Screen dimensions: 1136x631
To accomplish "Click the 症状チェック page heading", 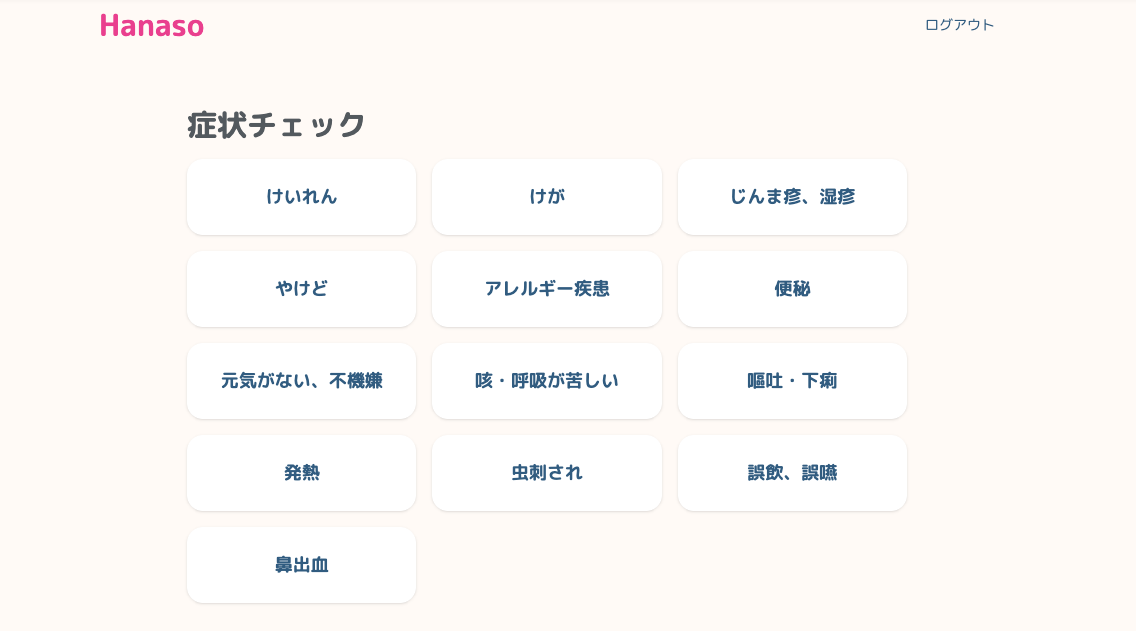I will 276,125.
